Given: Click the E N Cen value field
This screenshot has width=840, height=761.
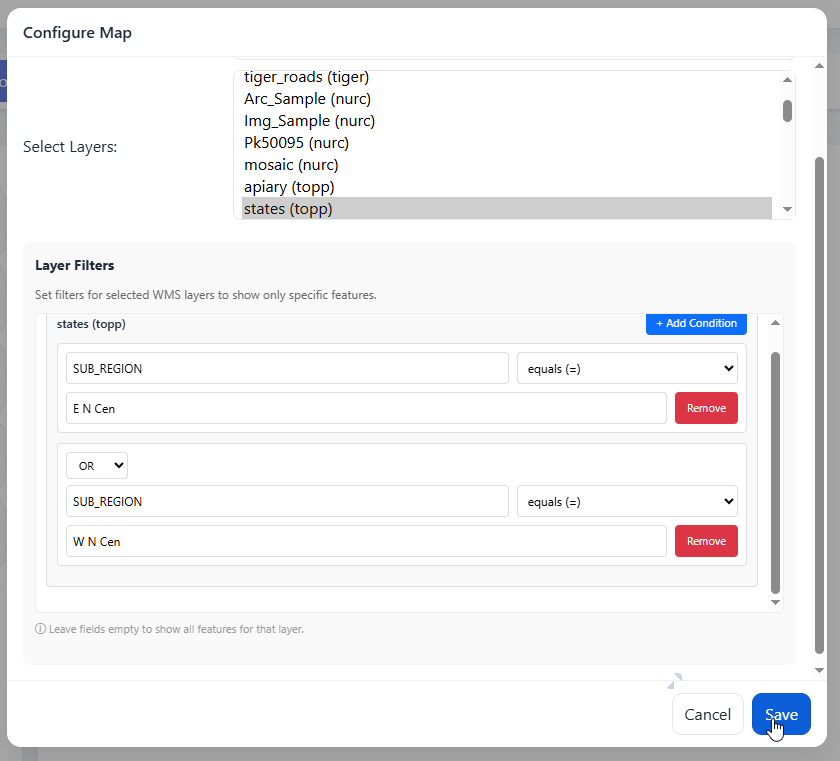Looking at the screenshot, I should [x=366, y=408].
